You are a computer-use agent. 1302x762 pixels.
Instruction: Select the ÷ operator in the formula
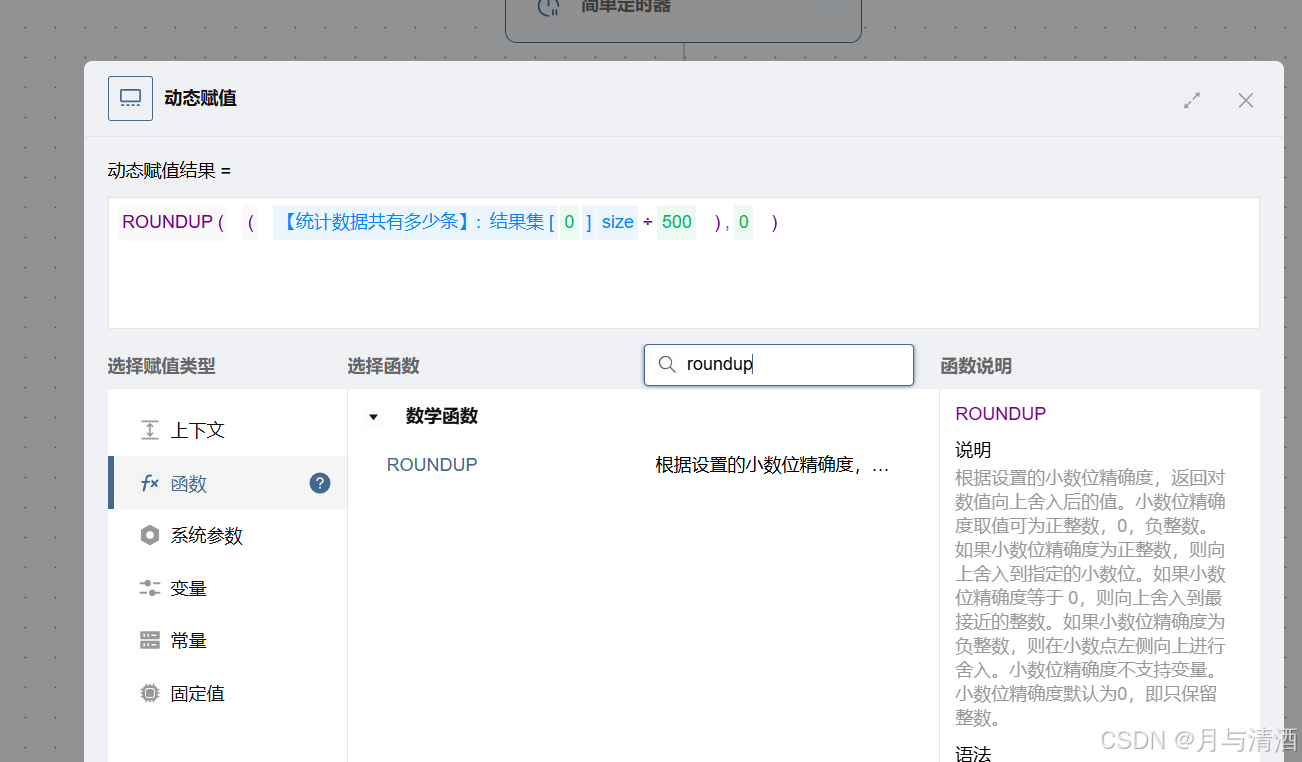647,222
